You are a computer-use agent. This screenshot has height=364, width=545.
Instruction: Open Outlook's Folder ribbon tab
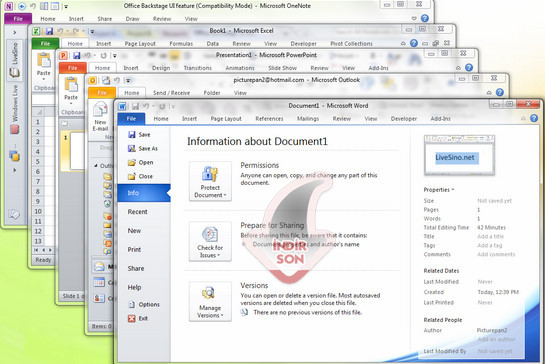212,93
